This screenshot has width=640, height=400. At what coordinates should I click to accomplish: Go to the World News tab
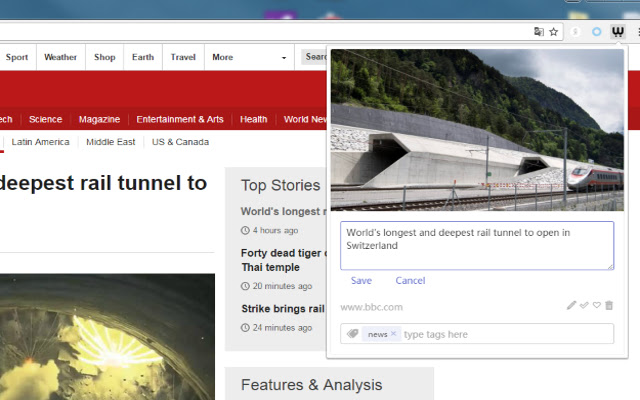(x=305, y=119)
